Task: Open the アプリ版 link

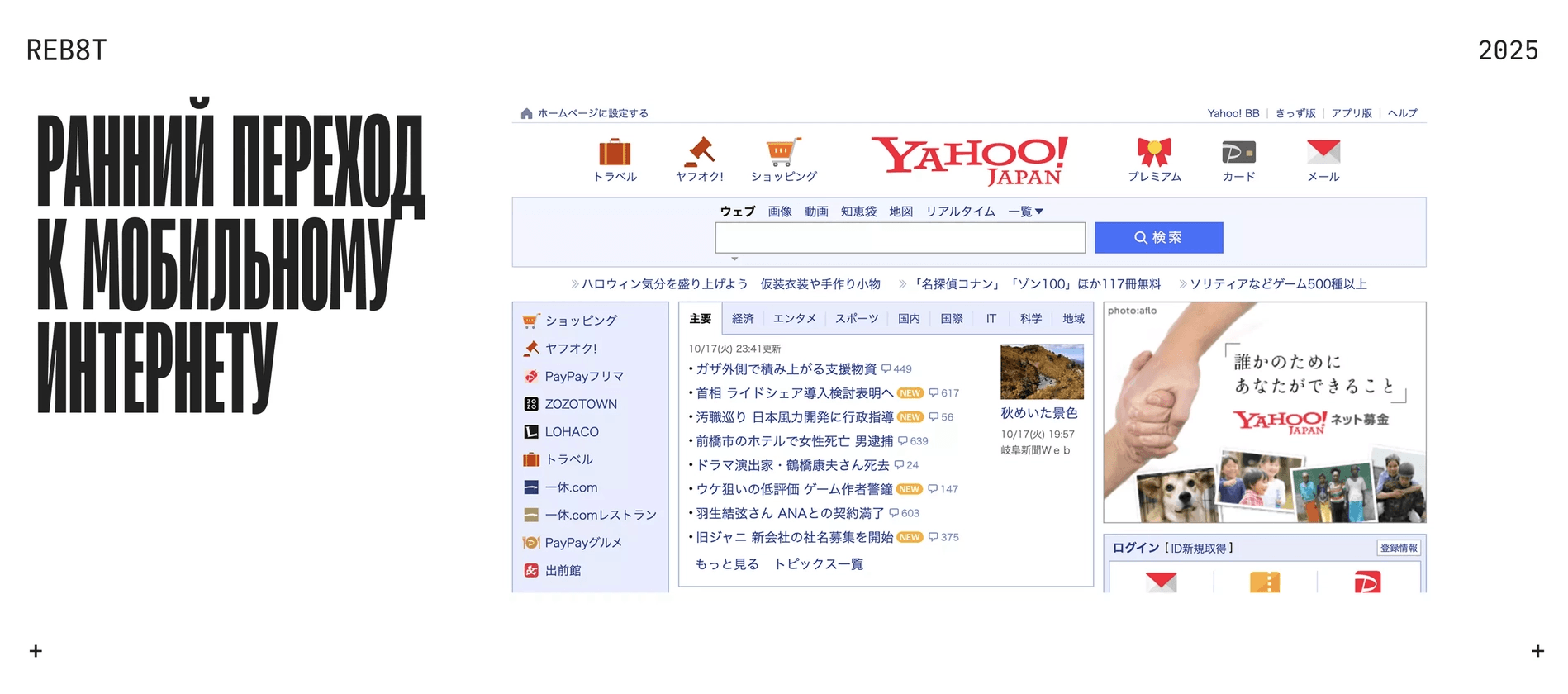Action: (1352, 113)
